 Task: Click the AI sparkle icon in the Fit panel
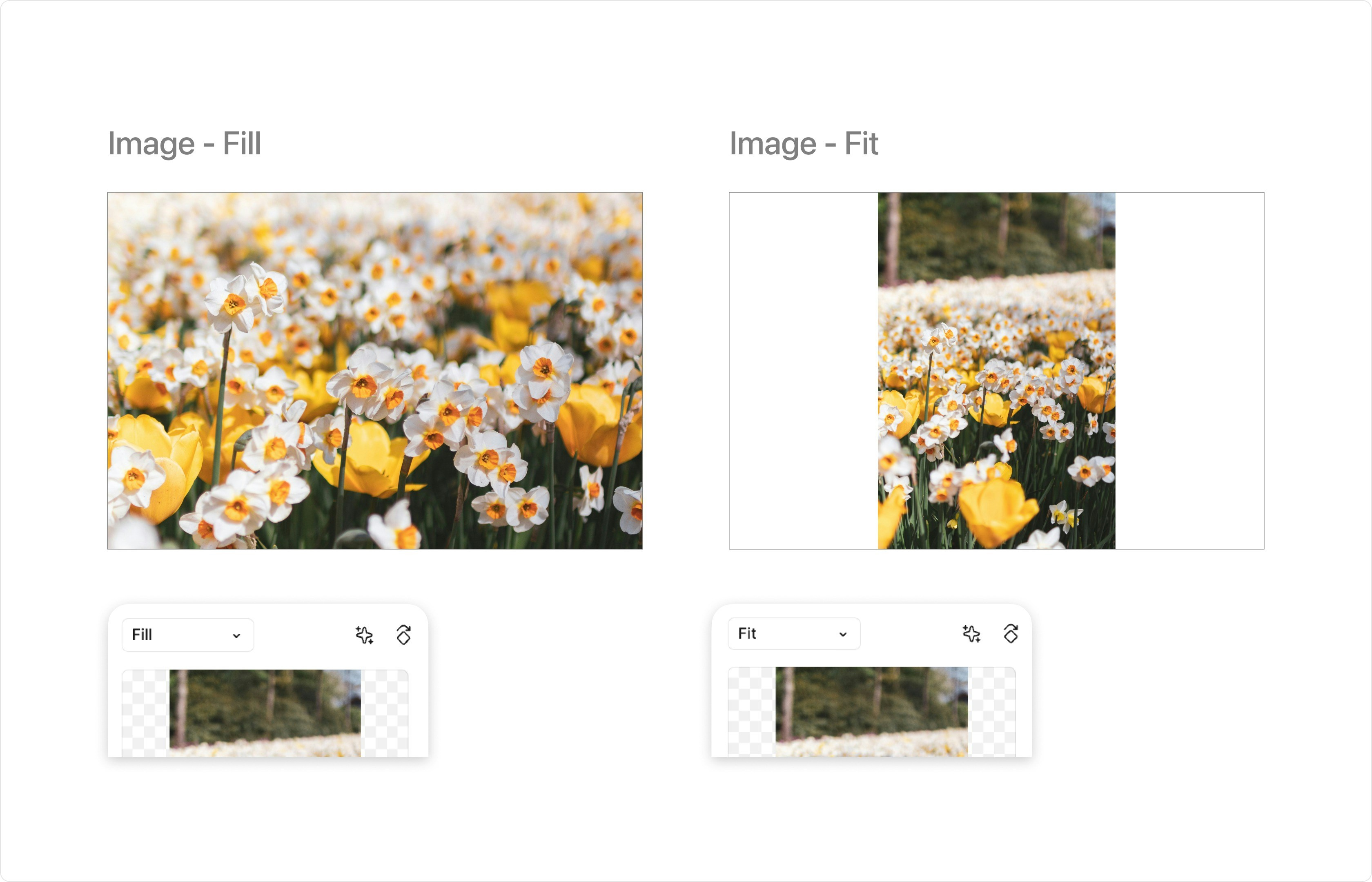(x=971, y=633)
